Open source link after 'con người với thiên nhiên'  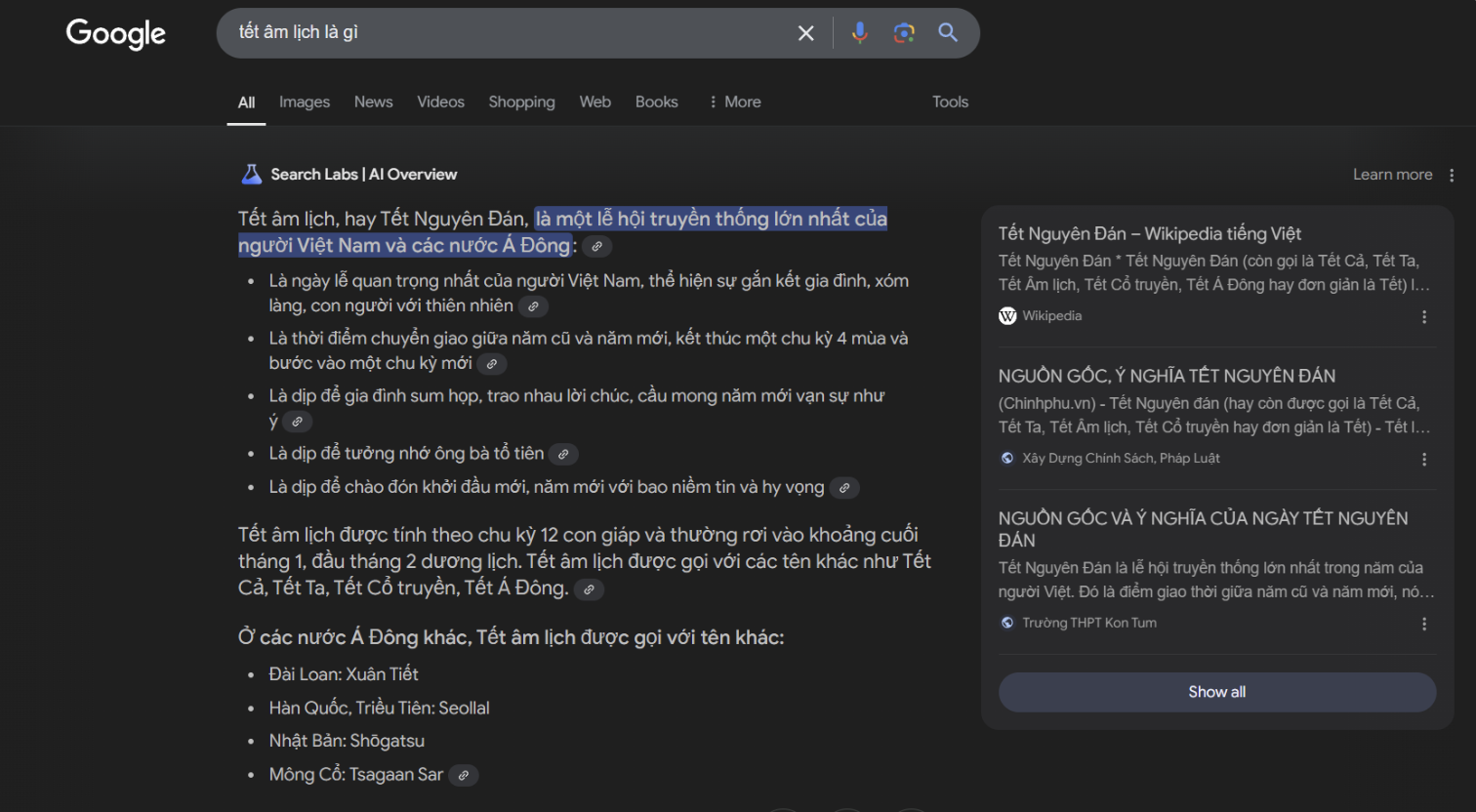(533, 306)
